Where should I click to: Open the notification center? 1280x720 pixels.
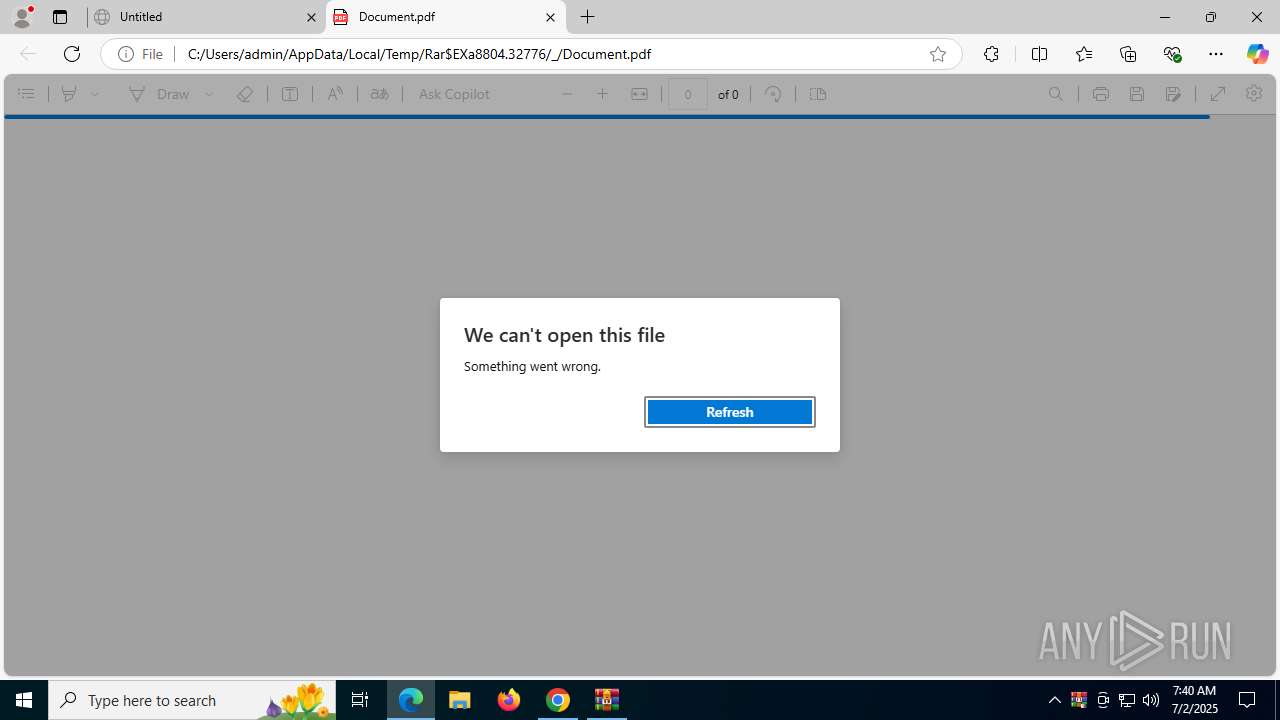[x=1247, y=700]
